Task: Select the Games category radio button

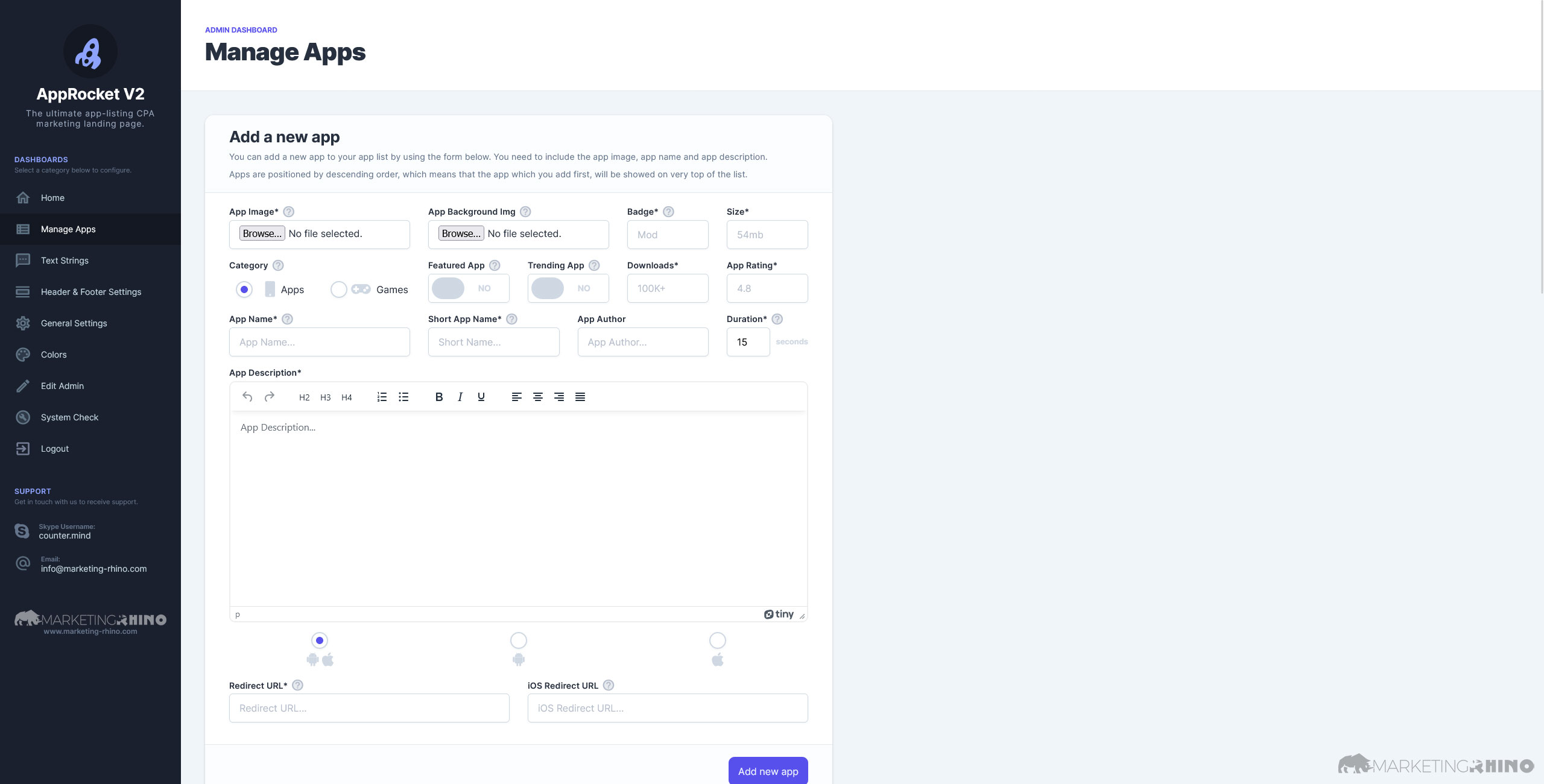Action: coord(339,289)
